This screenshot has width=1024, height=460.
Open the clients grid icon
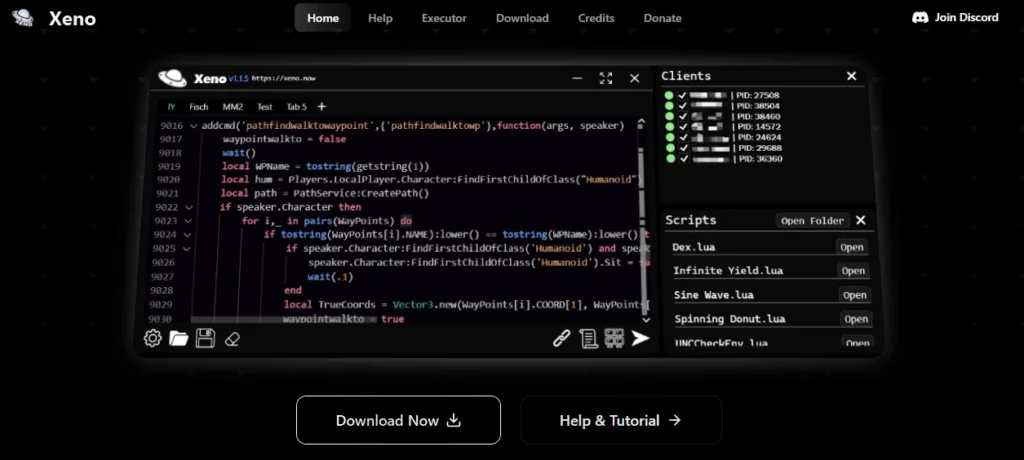[x=614, y=338]
